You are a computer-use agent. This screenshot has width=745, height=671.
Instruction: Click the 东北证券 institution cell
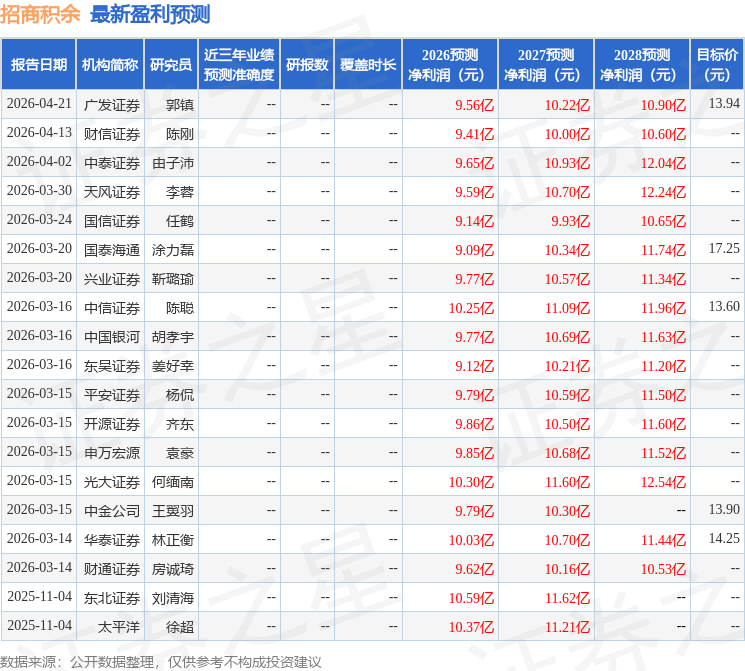(112, 598)
